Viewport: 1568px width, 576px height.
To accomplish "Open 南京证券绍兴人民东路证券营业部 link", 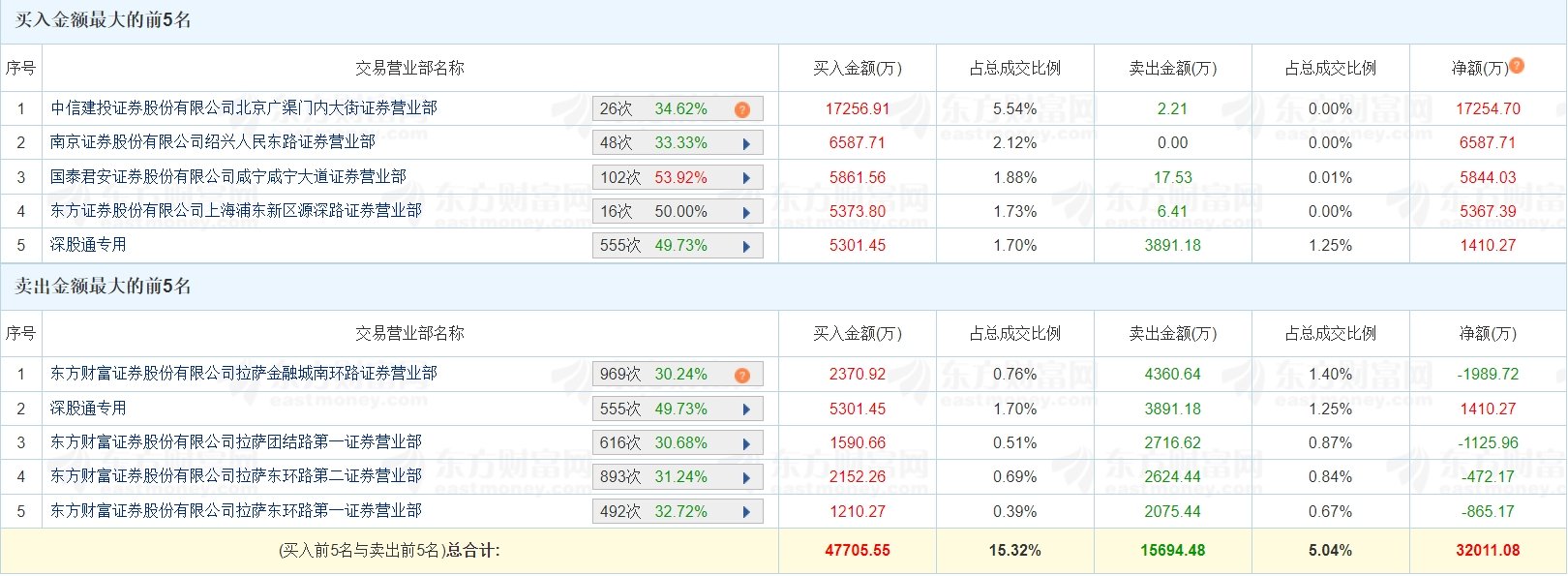I will [213, 142].
